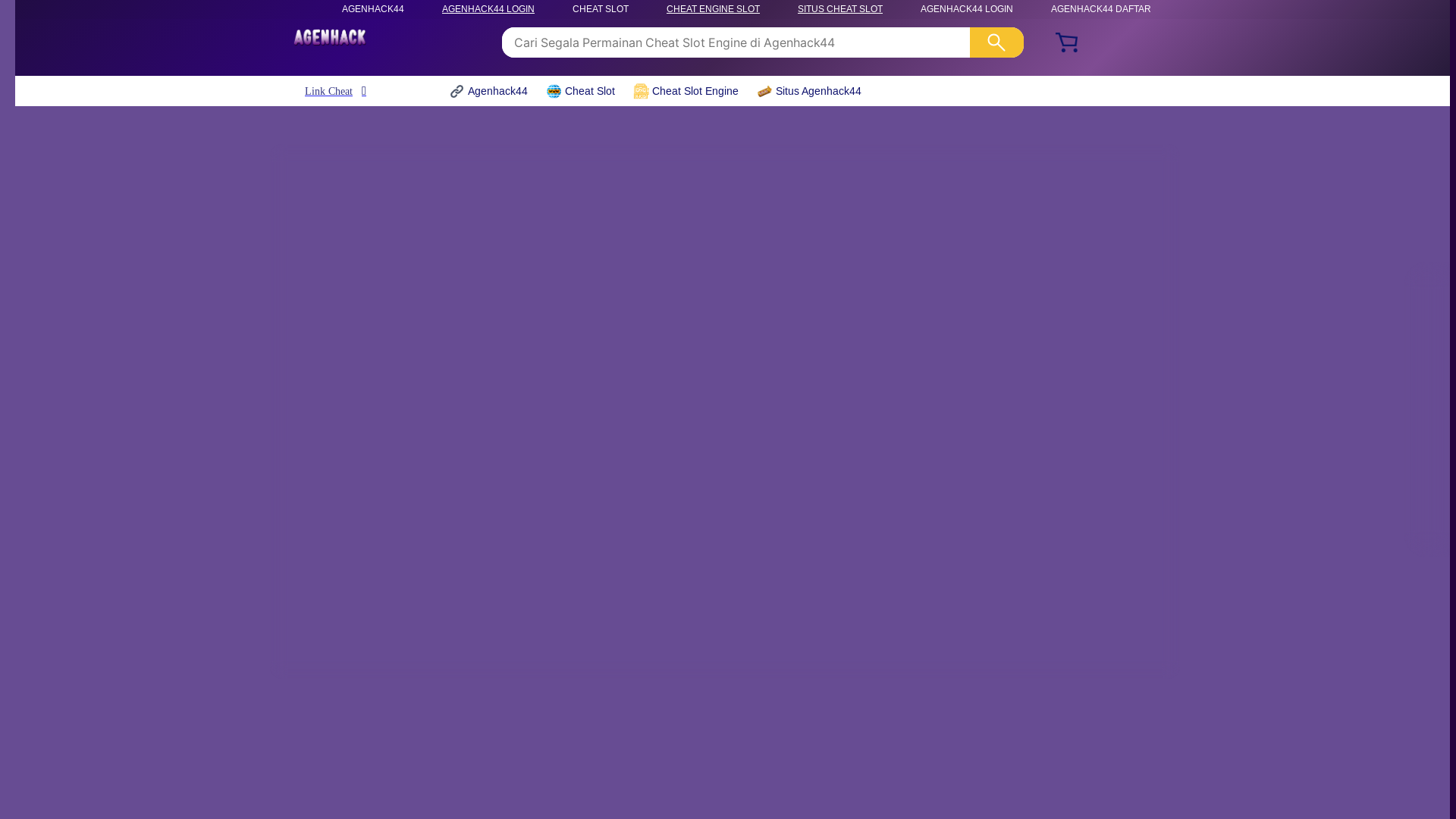Open the Cheat Slot category link
The width and height of the screenshot is (1456, 819).
tap(590, 91)
